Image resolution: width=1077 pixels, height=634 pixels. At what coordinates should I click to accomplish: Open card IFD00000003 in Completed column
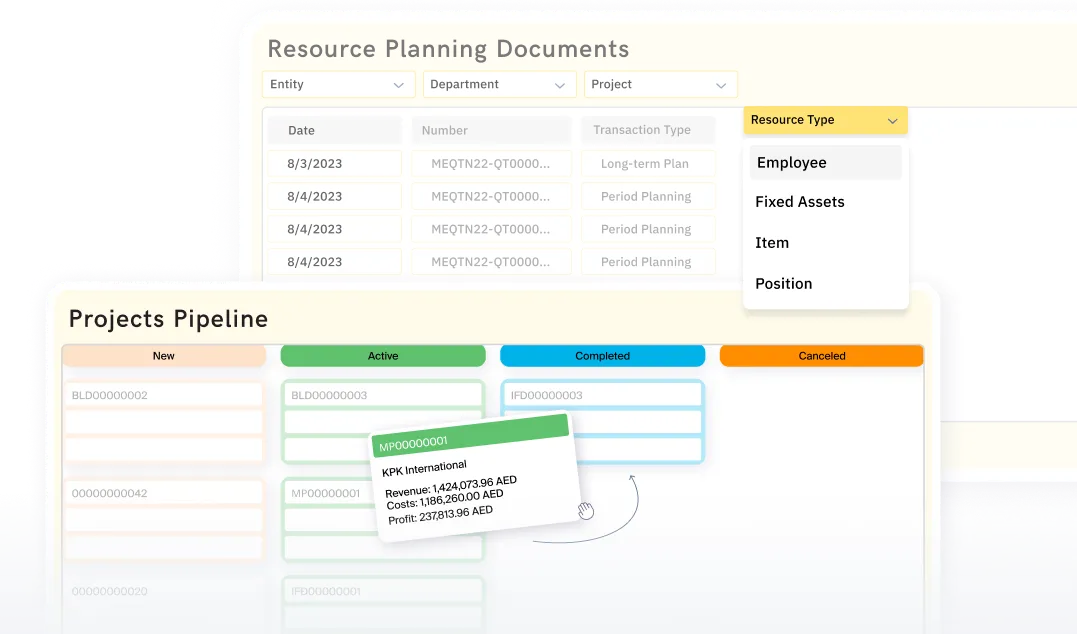(602, 394)
